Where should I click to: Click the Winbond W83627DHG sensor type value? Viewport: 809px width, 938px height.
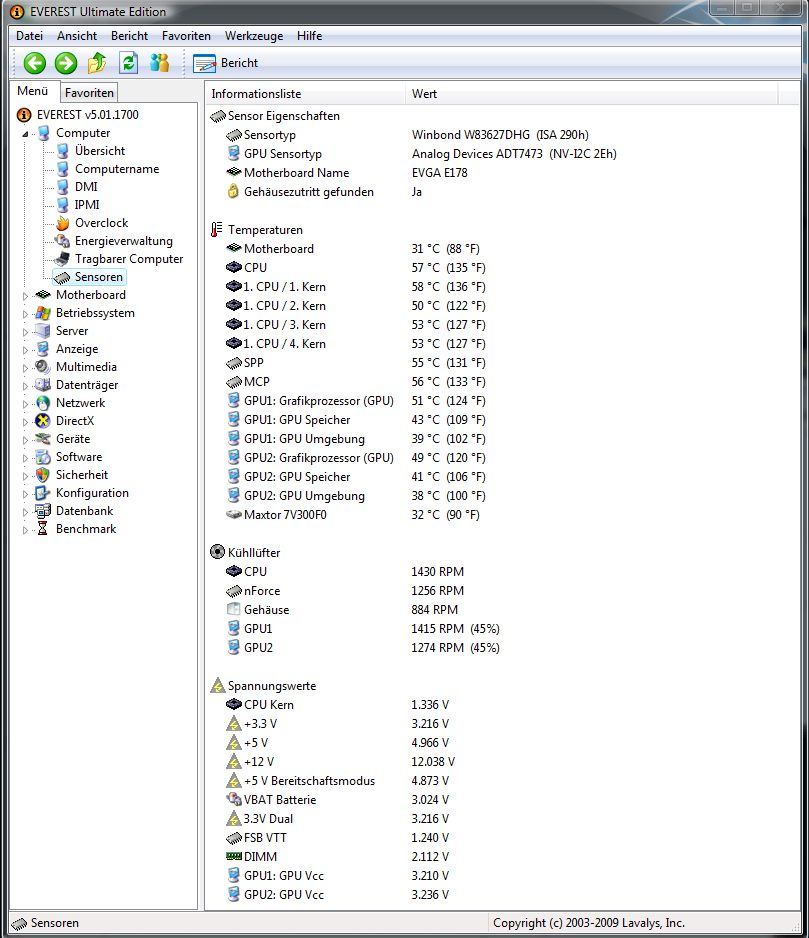pyautogui.click(x=500, y=135)
